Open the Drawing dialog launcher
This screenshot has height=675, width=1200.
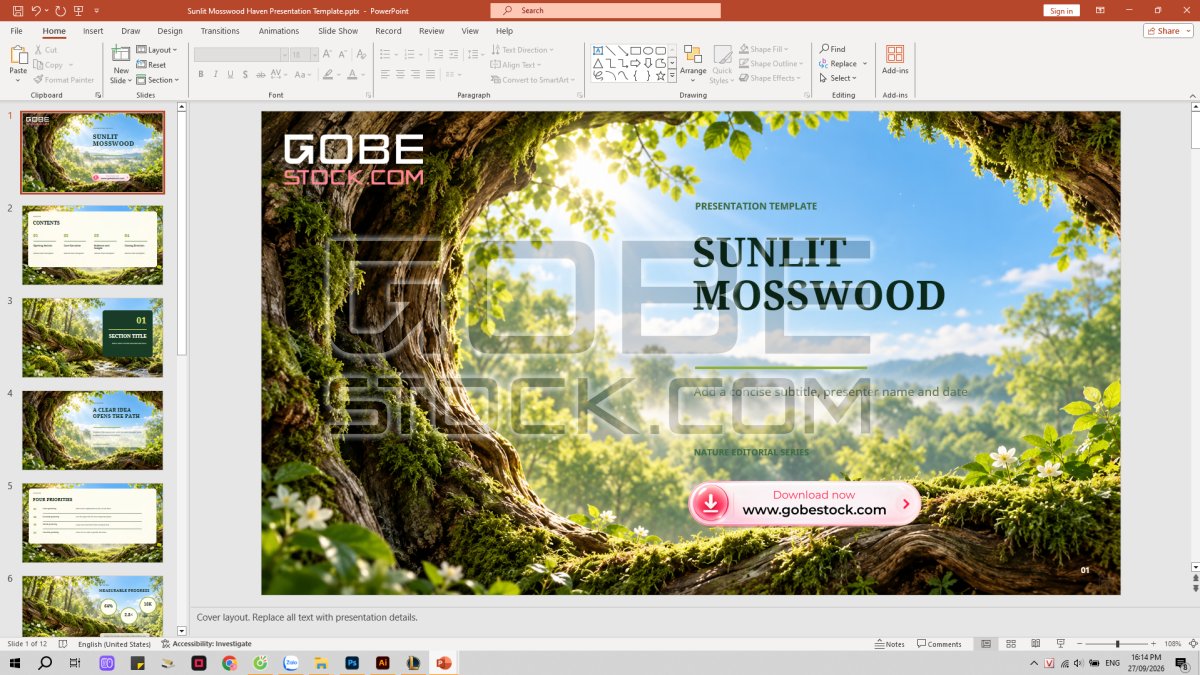pyautogui.click(x=808, y=95)
